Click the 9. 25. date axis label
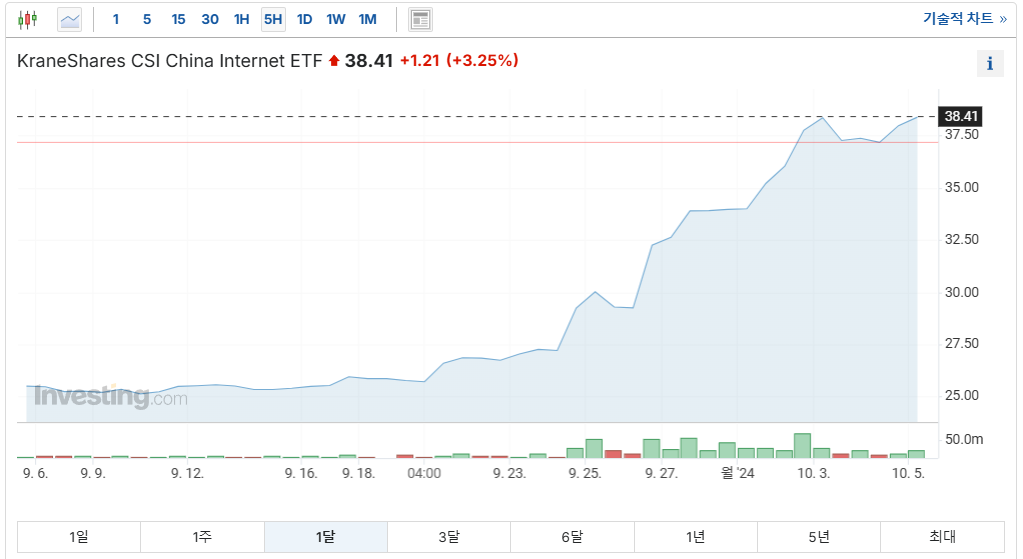The height and width of the screenshot is (559, 1023). (x=585, y=474)
